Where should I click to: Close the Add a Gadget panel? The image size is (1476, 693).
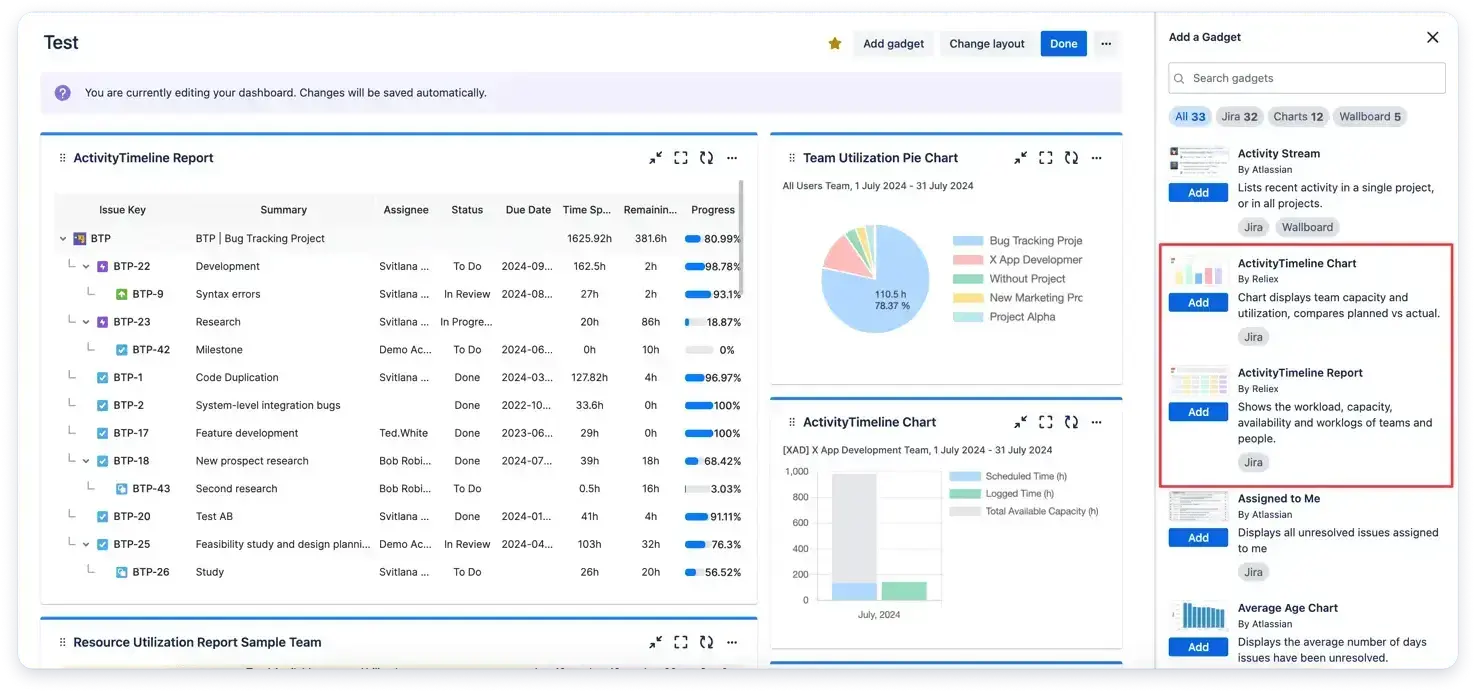1432,37
